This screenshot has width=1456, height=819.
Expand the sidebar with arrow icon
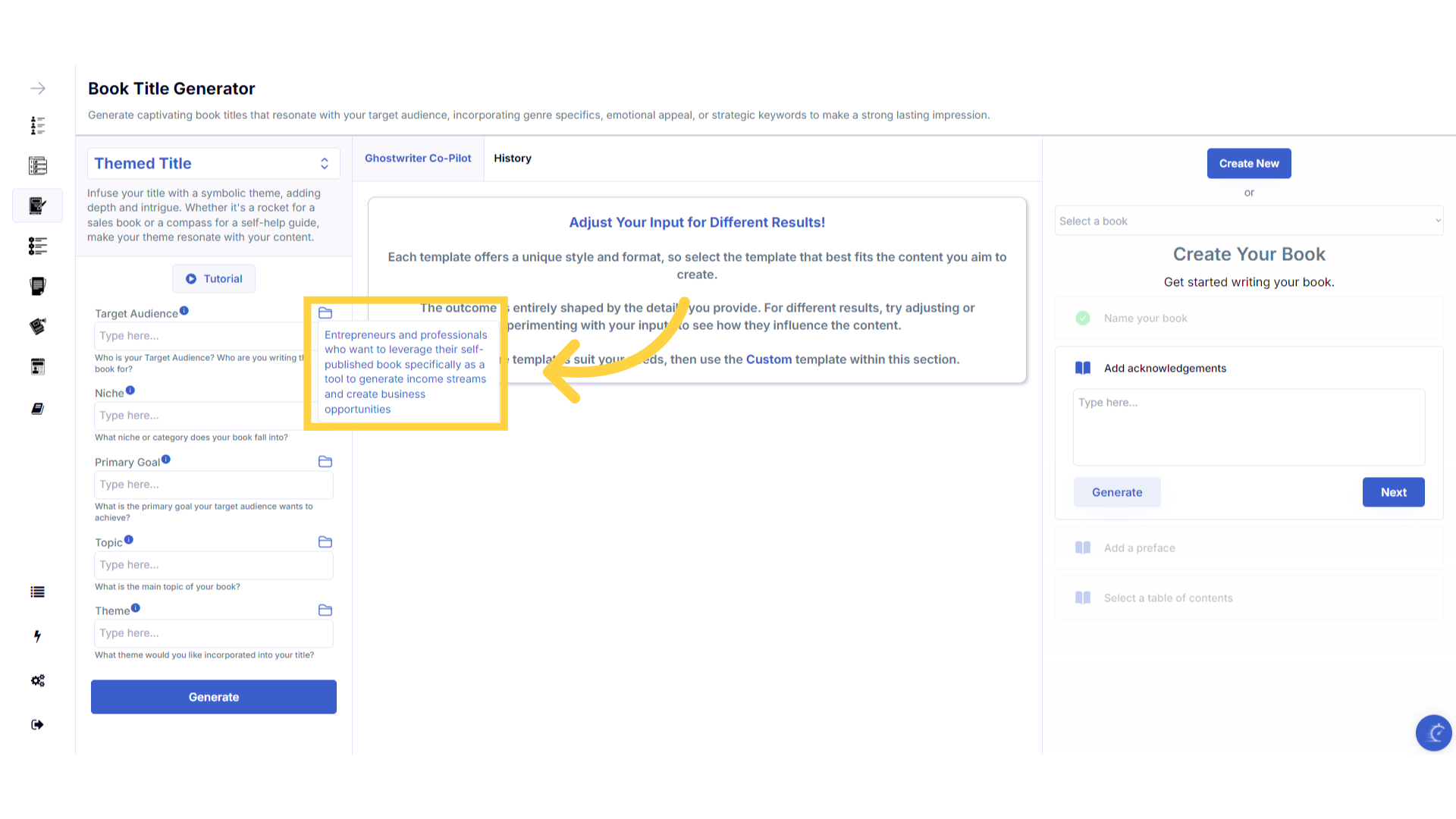click(x=38, y=89)
